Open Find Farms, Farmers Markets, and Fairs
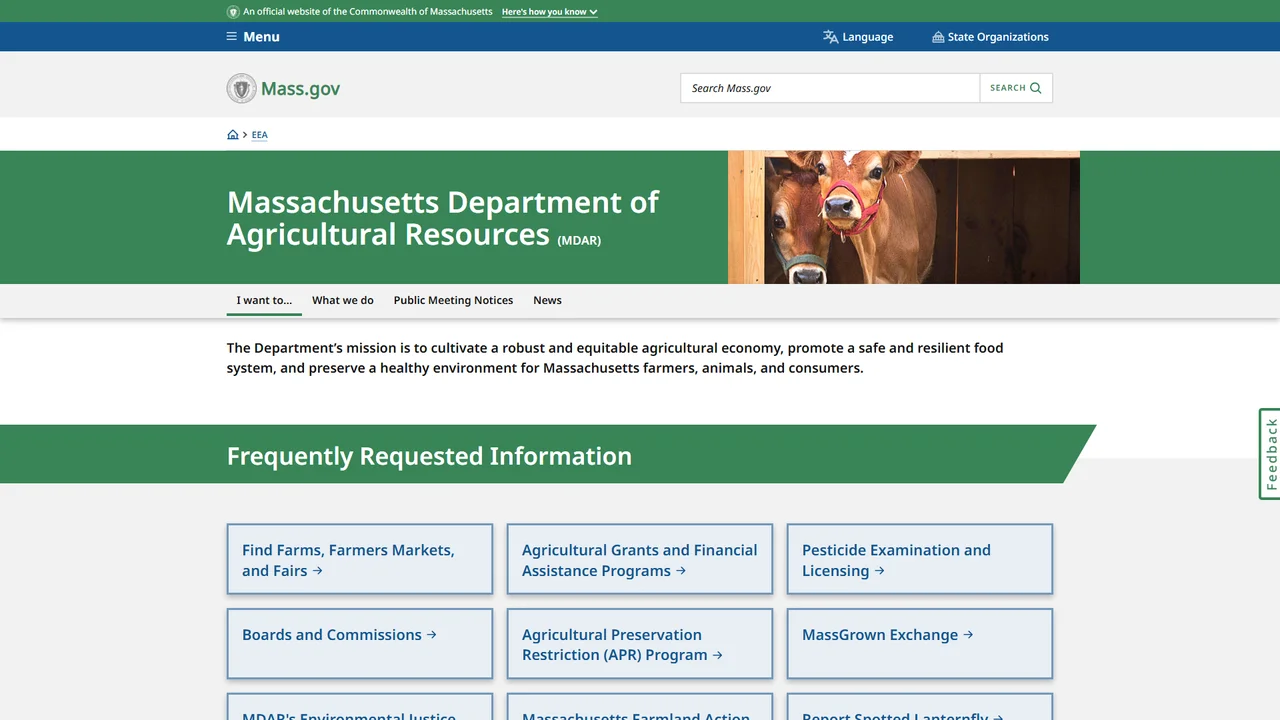This screenshot has height=720, width=1280. [360, 559]
